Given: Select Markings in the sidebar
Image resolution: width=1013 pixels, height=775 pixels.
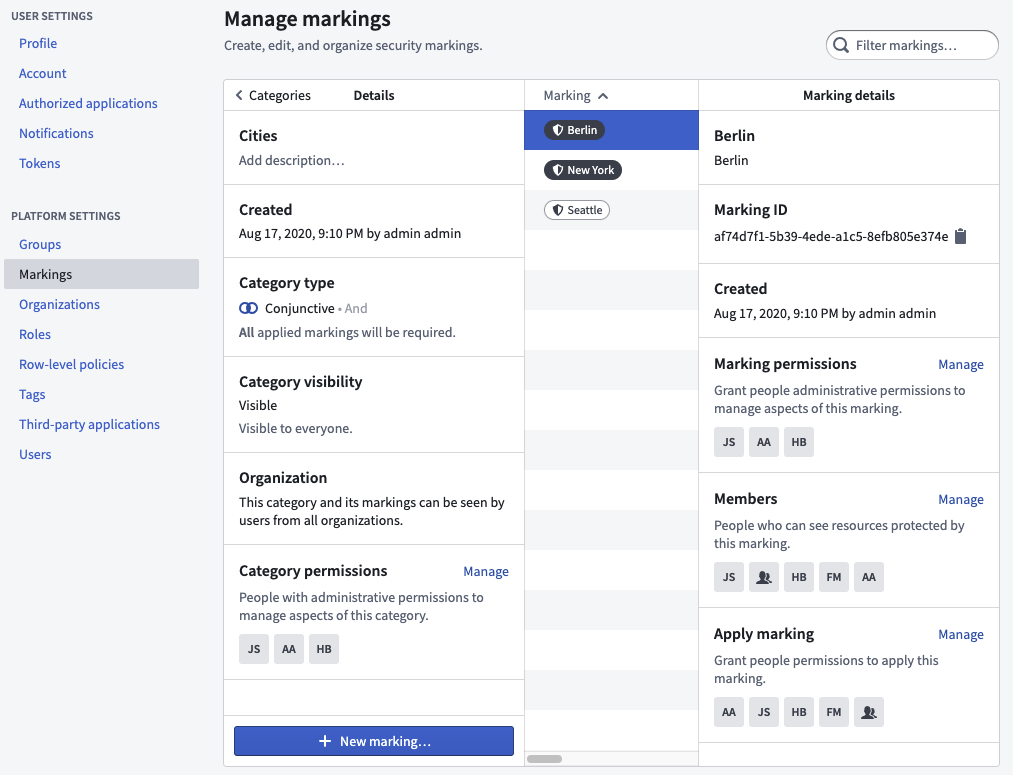Looking at the screenshot, I should point(101,274).
